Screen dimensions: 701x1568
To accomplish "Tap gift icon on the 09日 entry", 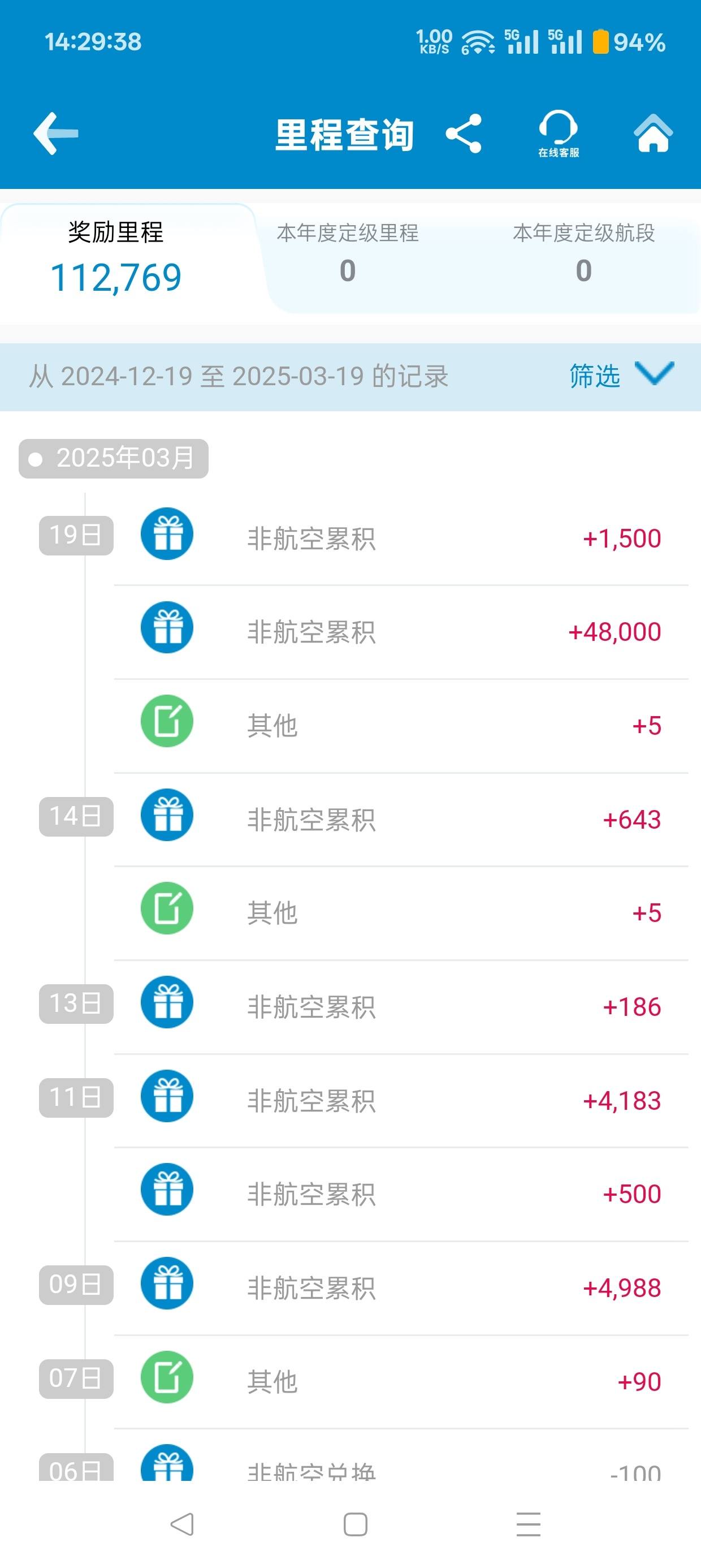I will point(167,1283).
